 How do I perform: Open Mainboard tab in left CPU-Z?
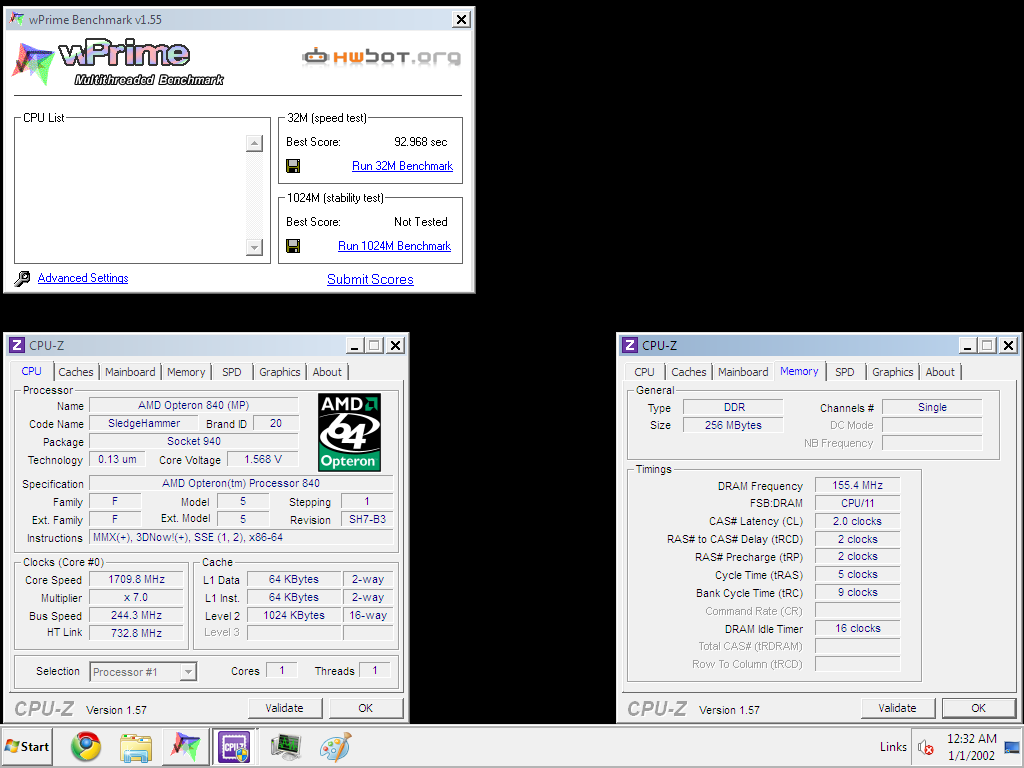click(x=130, y=372)
